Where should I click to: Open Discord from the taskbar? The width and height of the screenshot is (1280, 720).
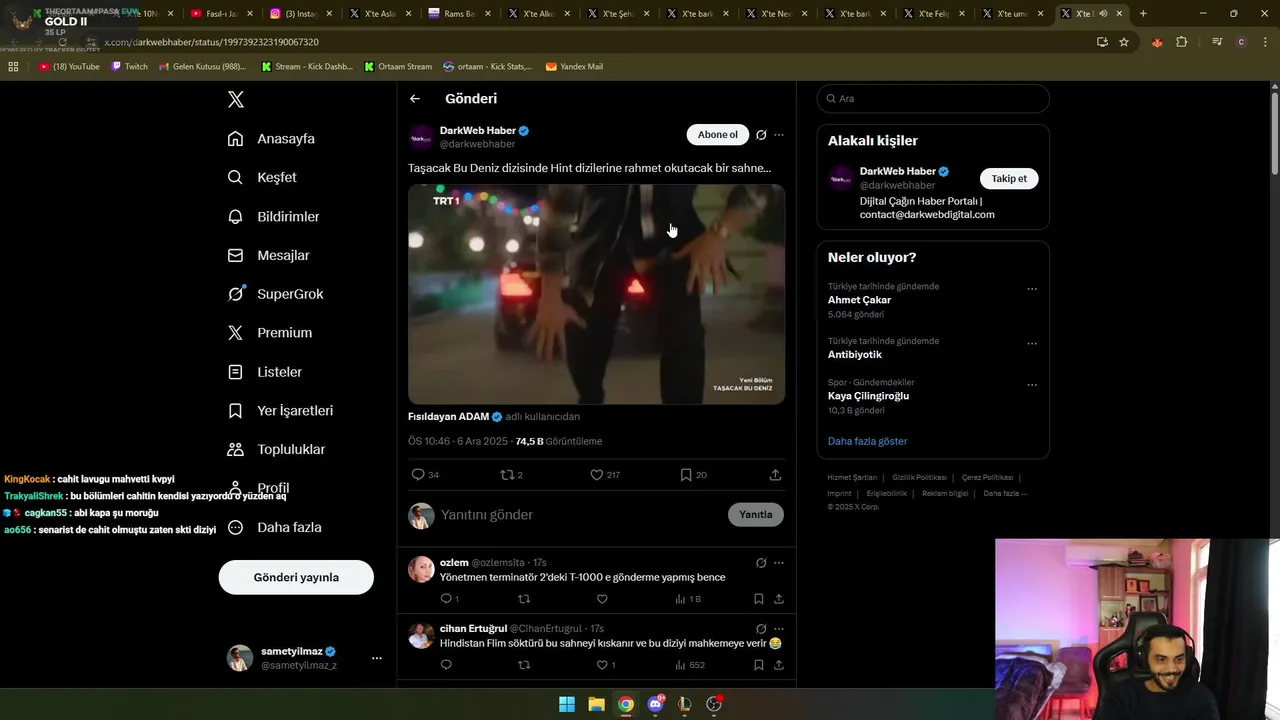[656, 704]
